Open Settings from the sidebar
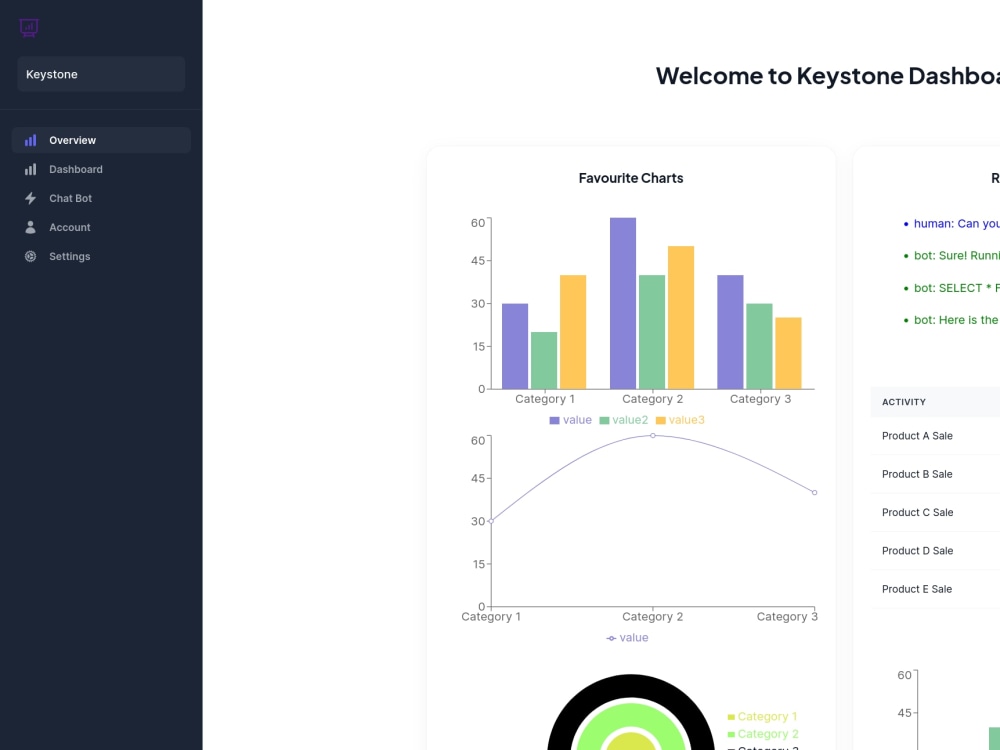Image resolution: width=1000 pixels, height=750 pixels. coord(101,256)
